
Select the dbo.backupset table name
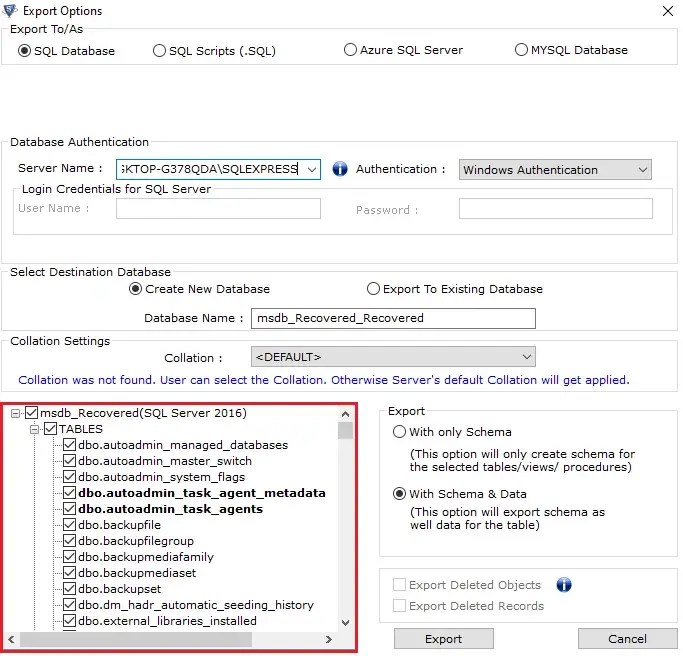click(119, 589)
